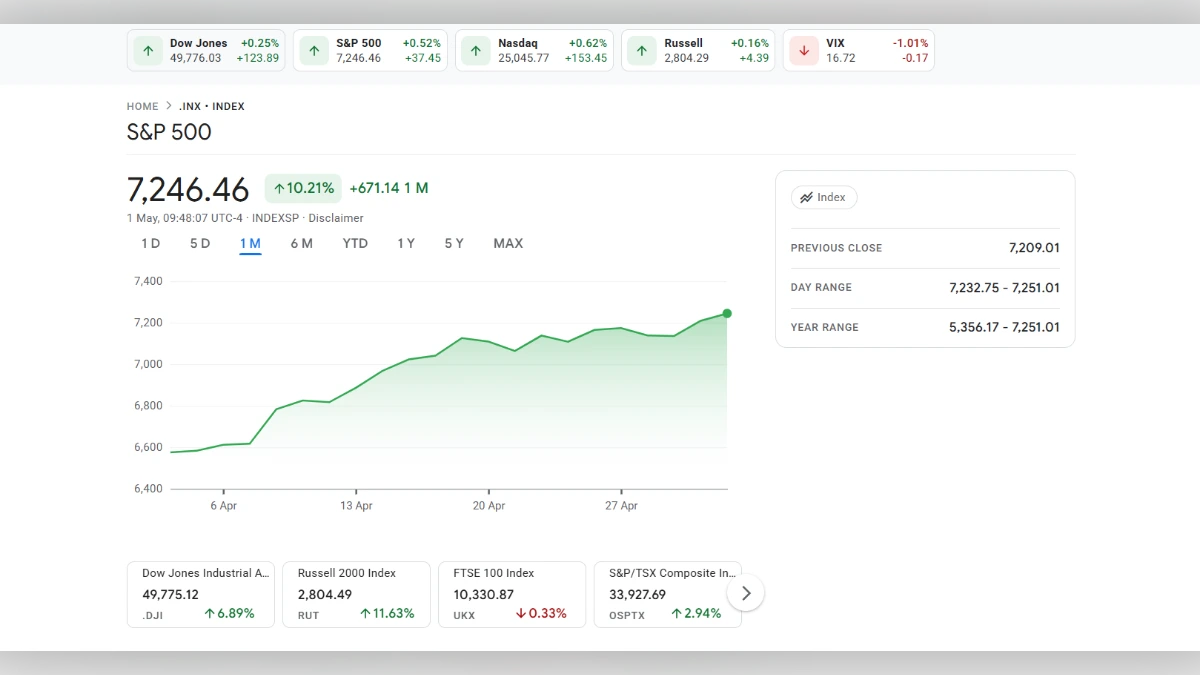The height and width of the screenshot is (675, 1200).
Task: Click the .DJI +6.89% change value
Action: [229, 614]
